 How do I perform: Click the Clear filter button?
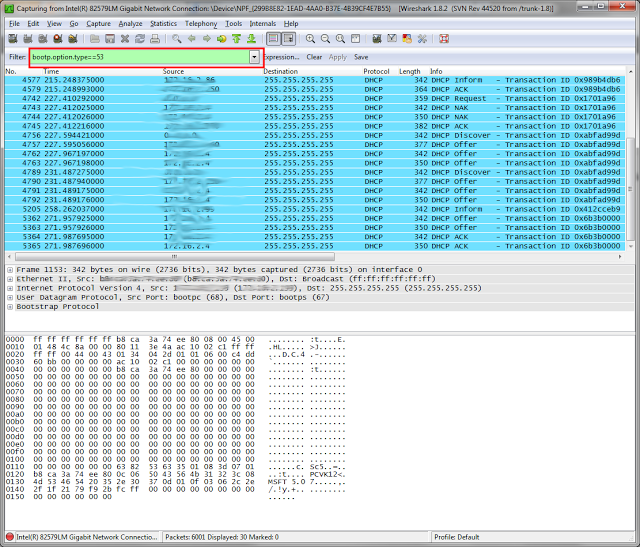[x=314, y=57]
